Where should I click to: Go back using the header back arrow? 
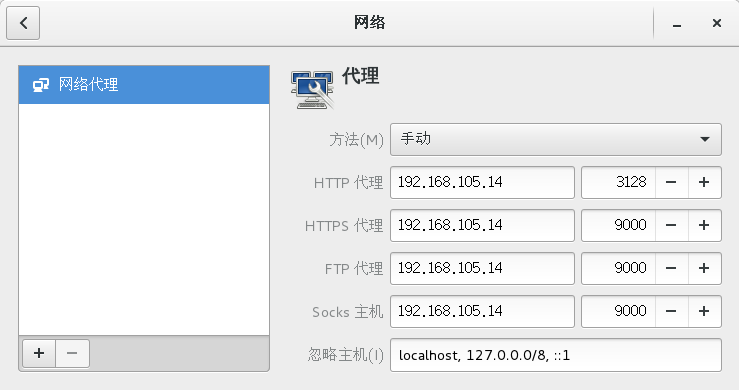(x=23, y=23)
